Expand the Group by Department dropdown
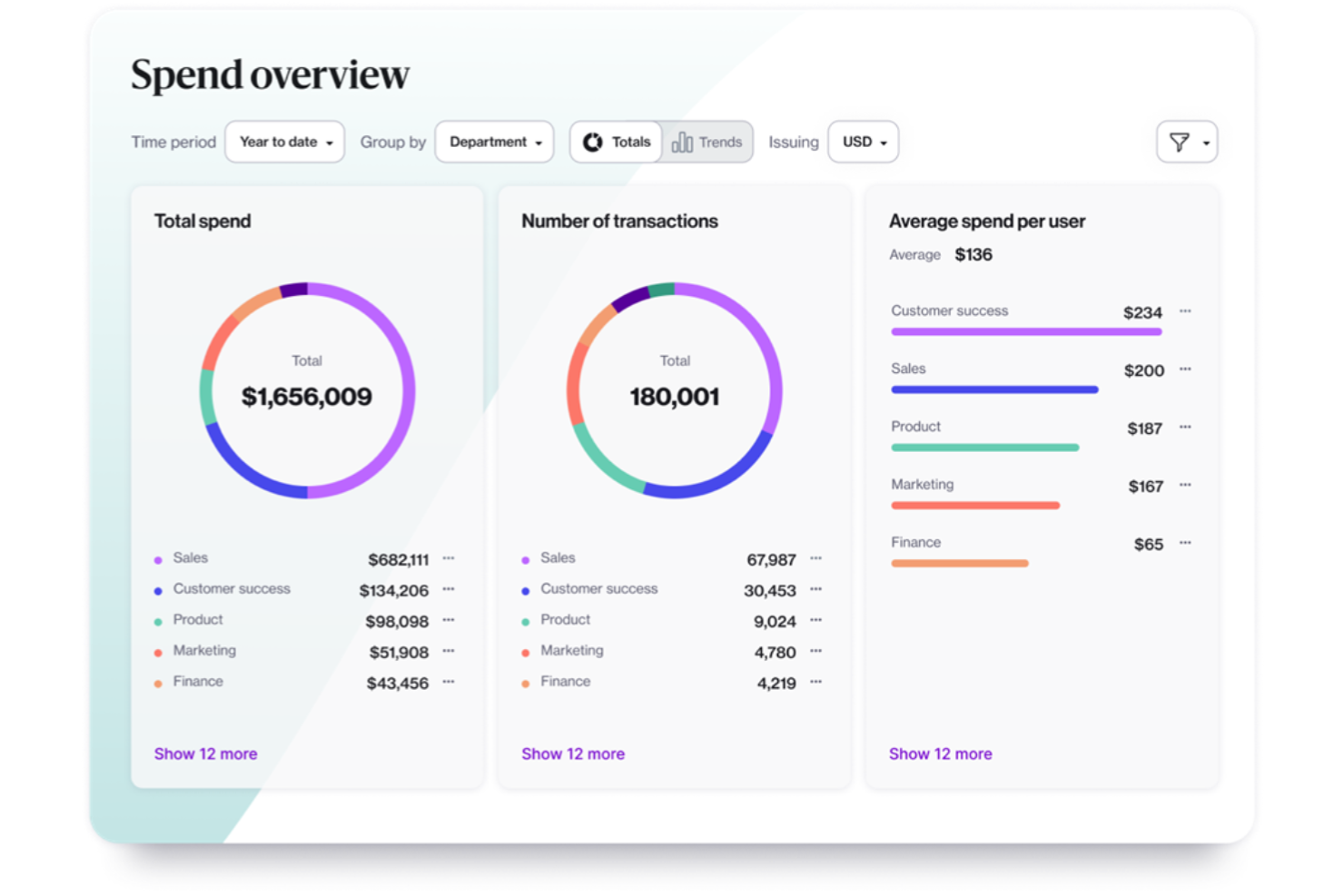Image resolution: width=1344 pixels, height=896 pixels. pyautogui.click(x=494, y=143)
